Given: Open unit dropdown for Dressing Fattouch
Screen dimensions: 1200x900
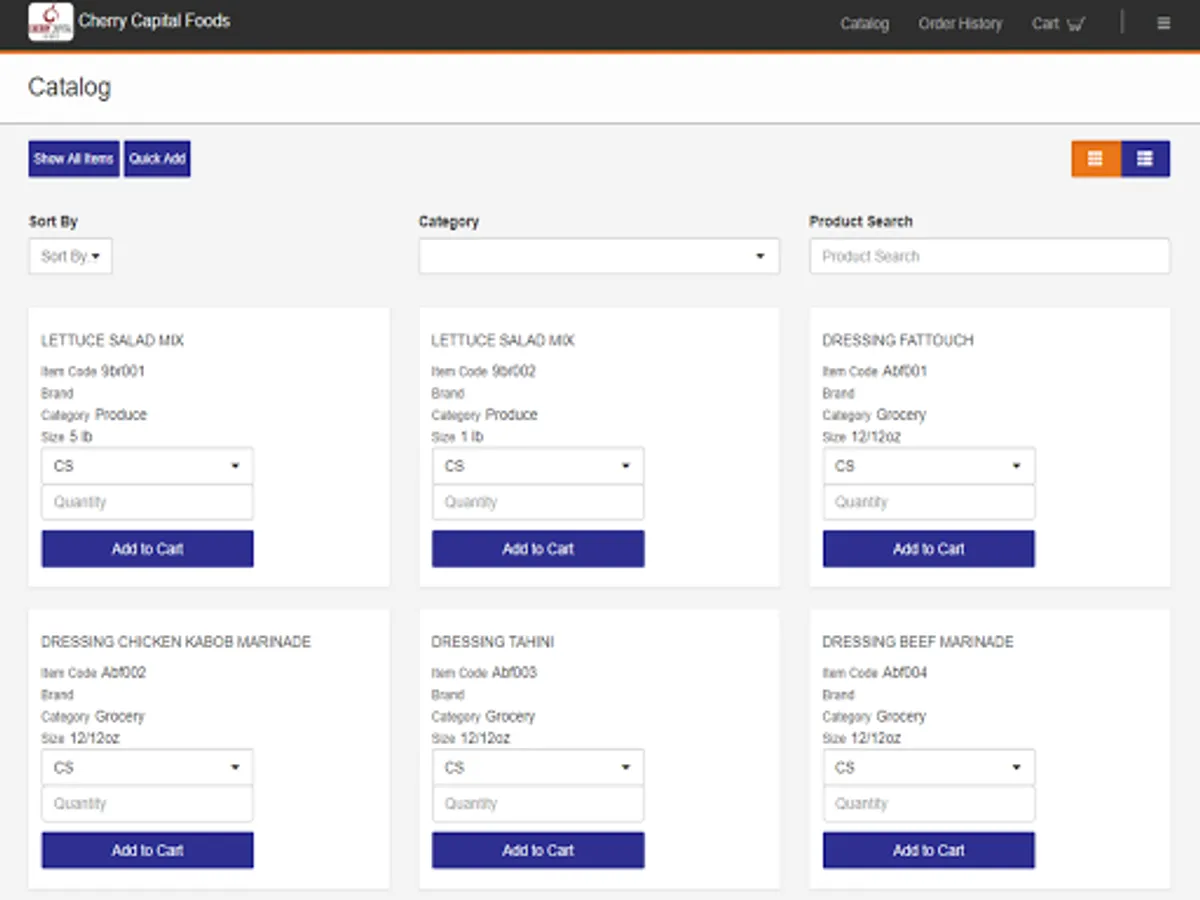Looking at the screenshot, I should [x=929, y=466].
